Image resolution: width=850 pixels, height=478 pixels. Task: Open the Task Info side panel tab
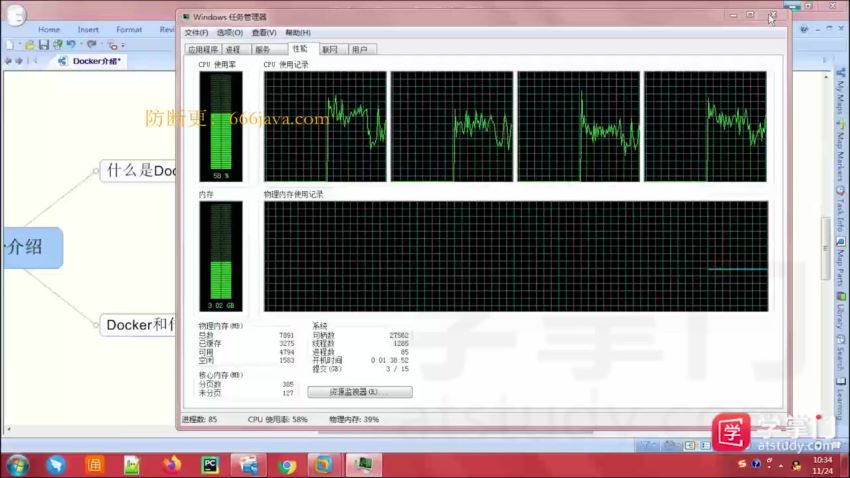(x=841, y=210)
